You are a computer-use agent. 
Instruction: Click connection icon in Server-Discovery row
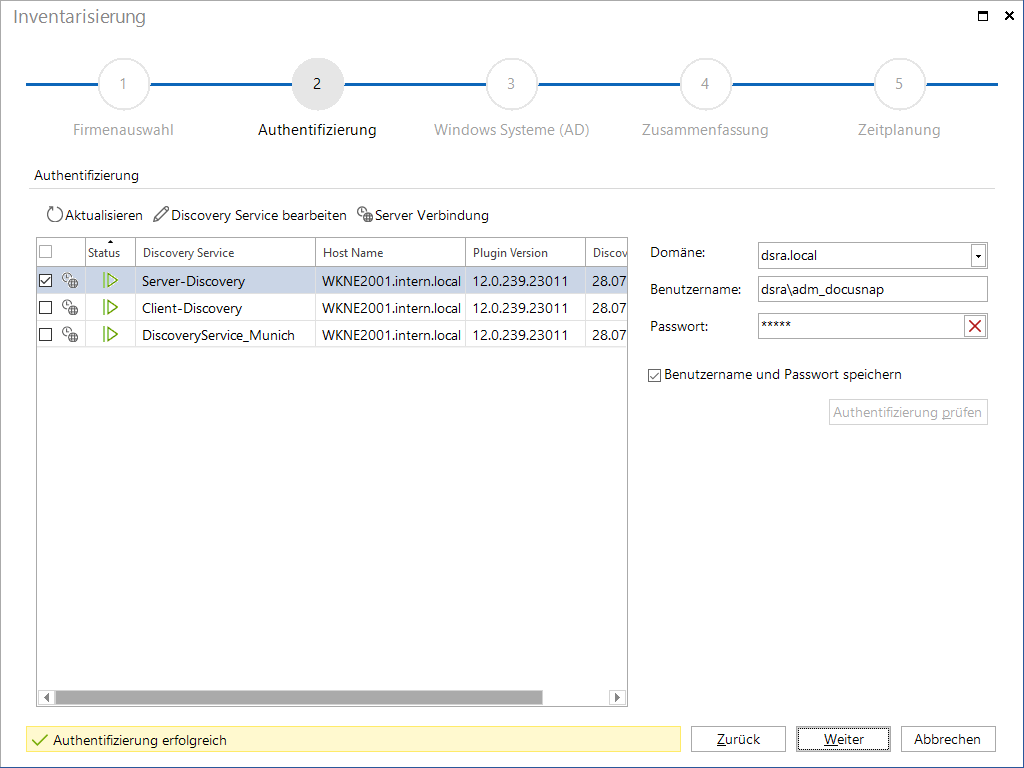click(70, 281)
